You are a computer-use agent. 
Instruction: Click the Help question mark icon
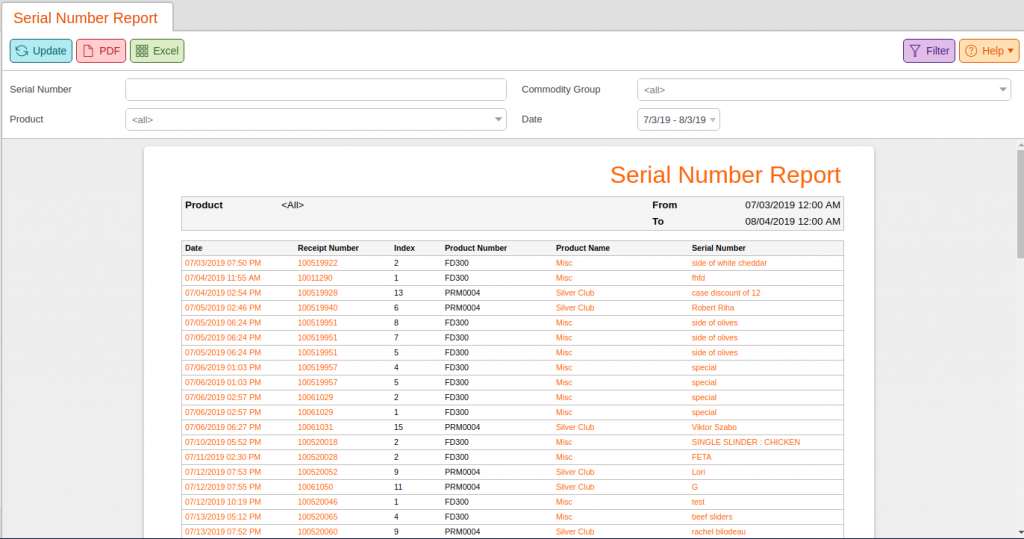tap(971, 51)
